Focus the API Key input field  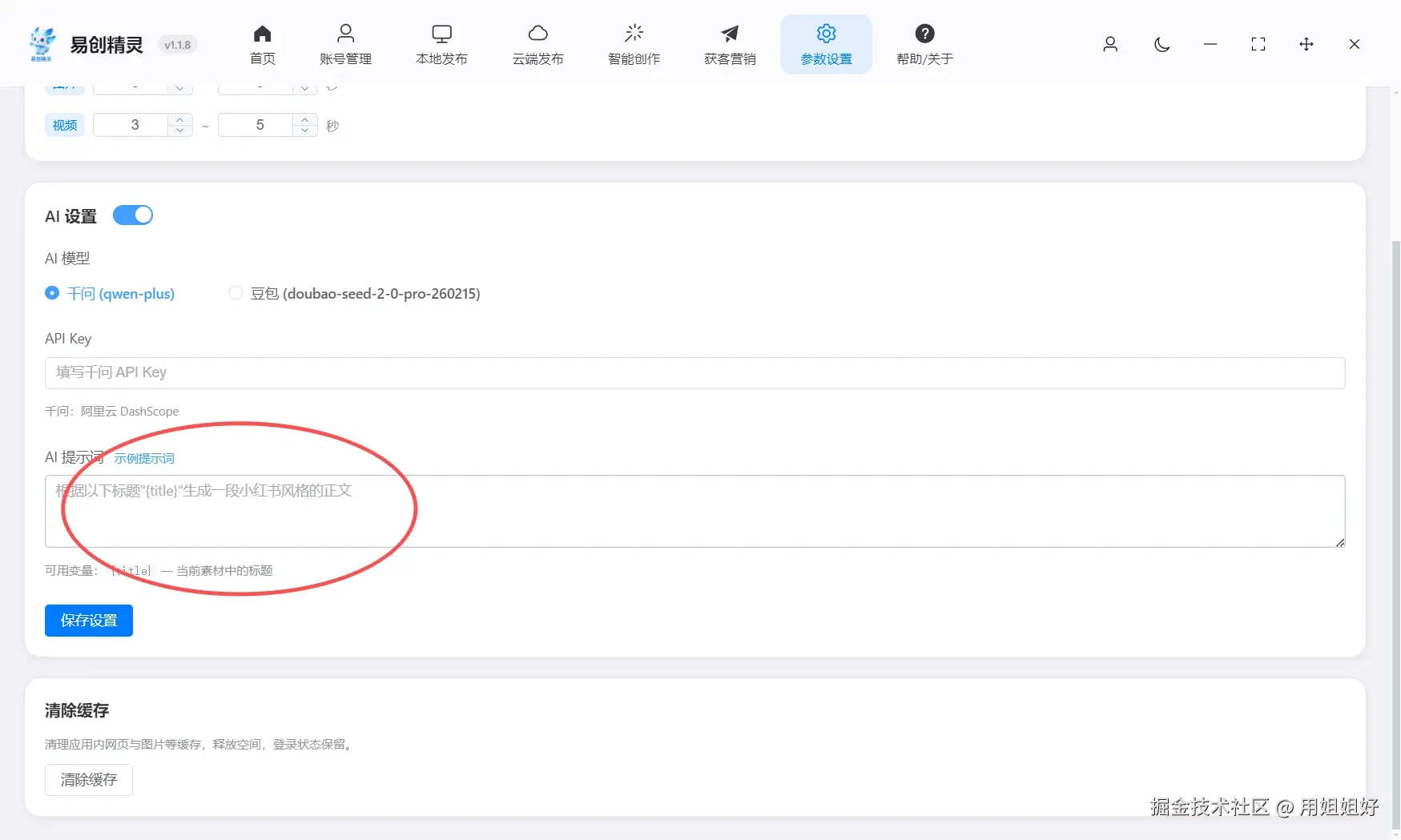pos(695,373)
